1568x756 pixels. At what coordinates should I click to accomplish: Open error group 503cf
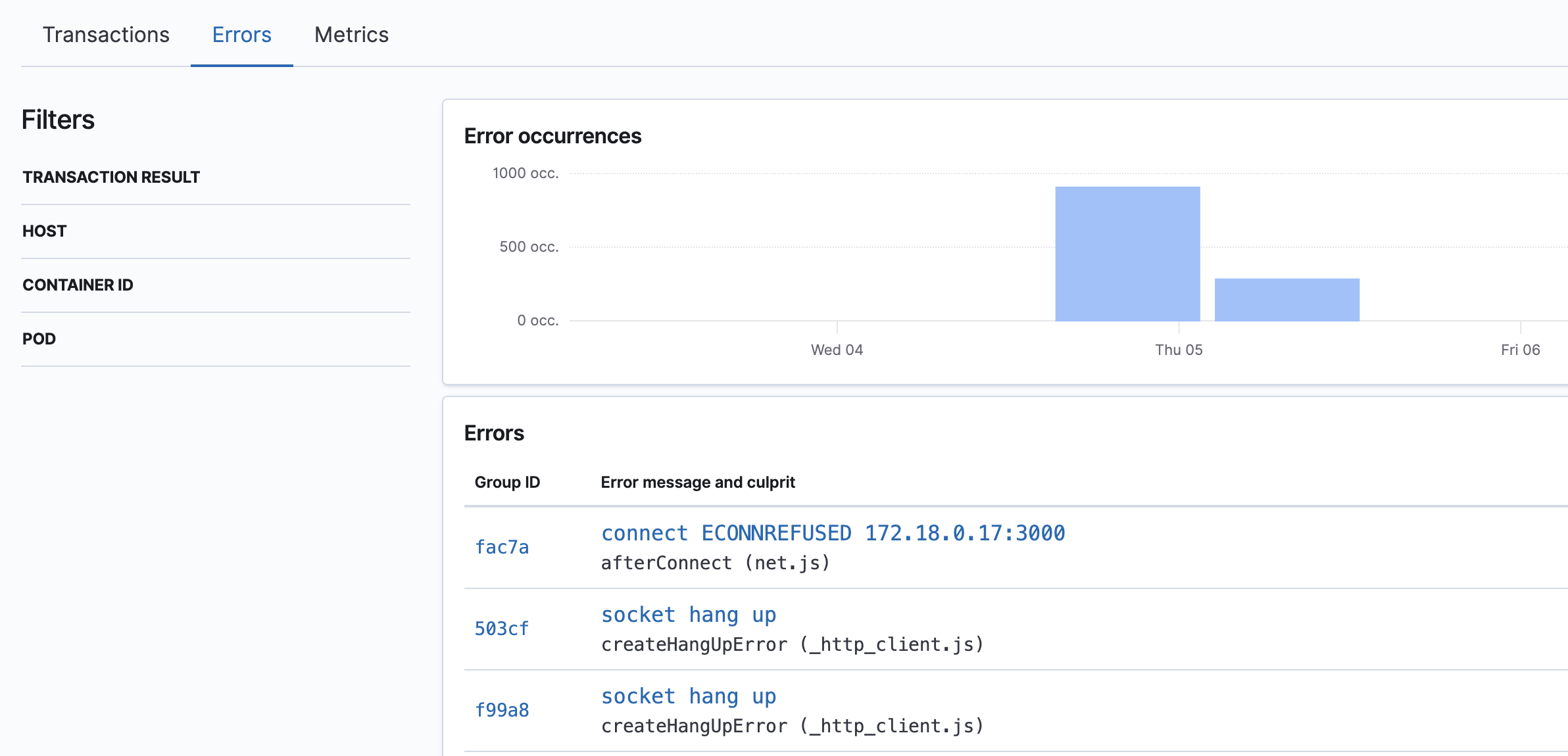pyautogui.click(x=502, y=628)
